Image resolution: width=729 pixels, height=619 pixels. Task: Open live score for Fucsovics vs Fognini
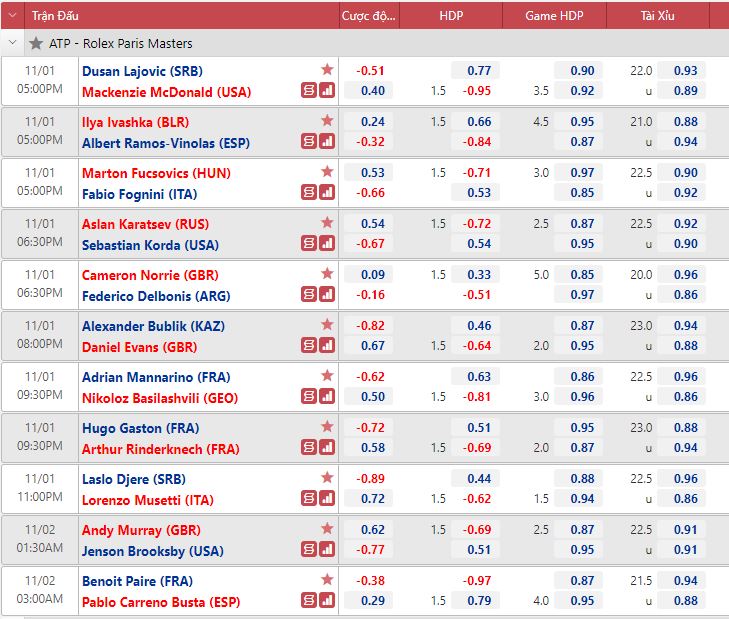pyautogui.click(x=309, y=192)
